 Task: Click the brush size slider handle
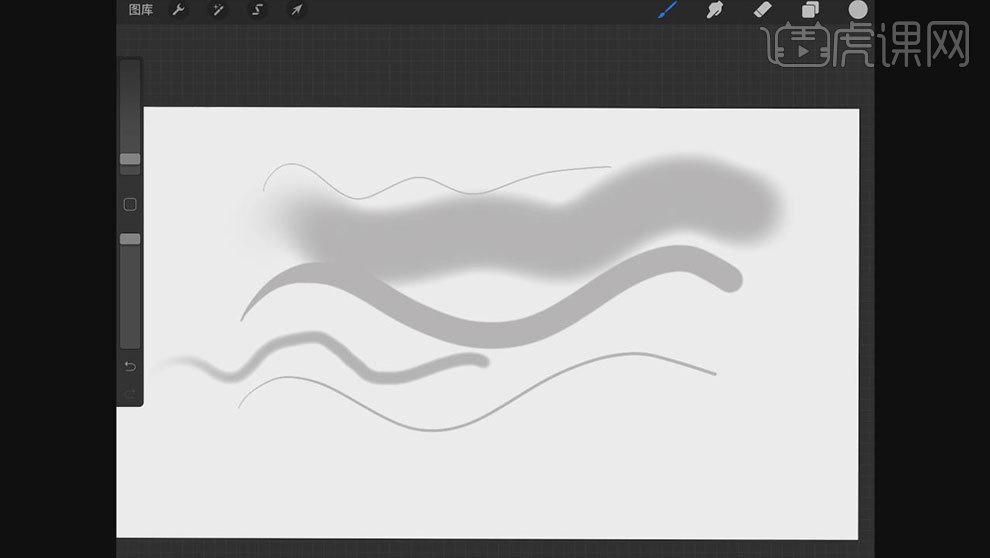coord(130,159)
